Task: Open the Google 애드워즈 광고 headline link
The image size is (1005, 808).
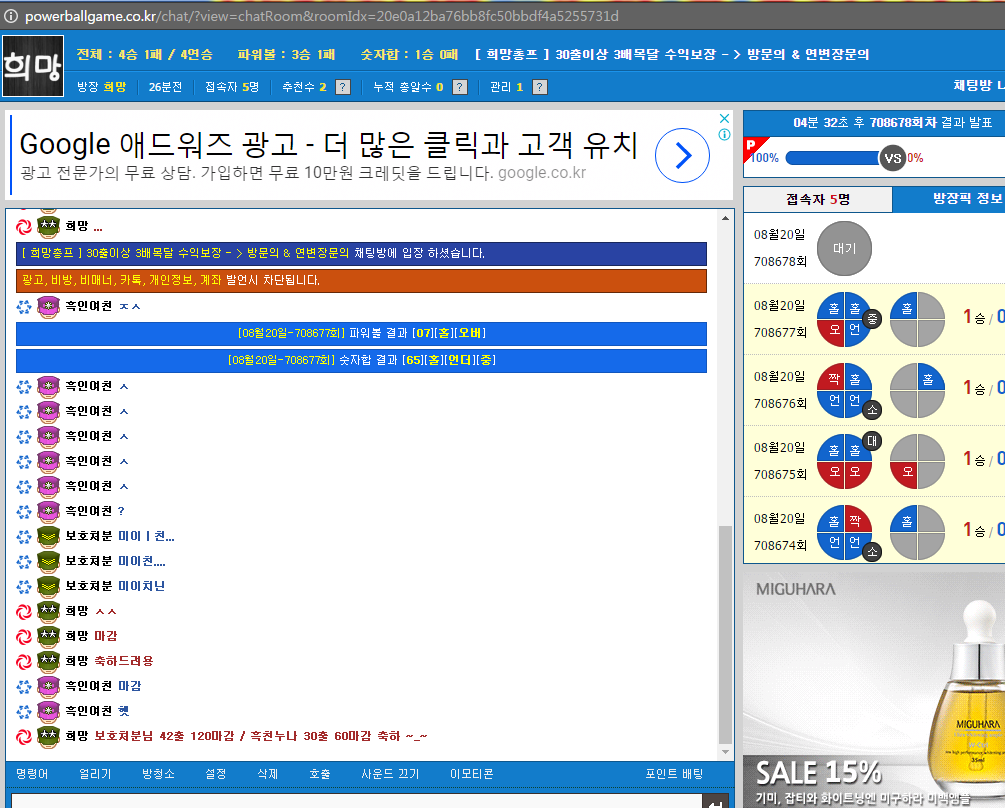Action: pos(328,145)
